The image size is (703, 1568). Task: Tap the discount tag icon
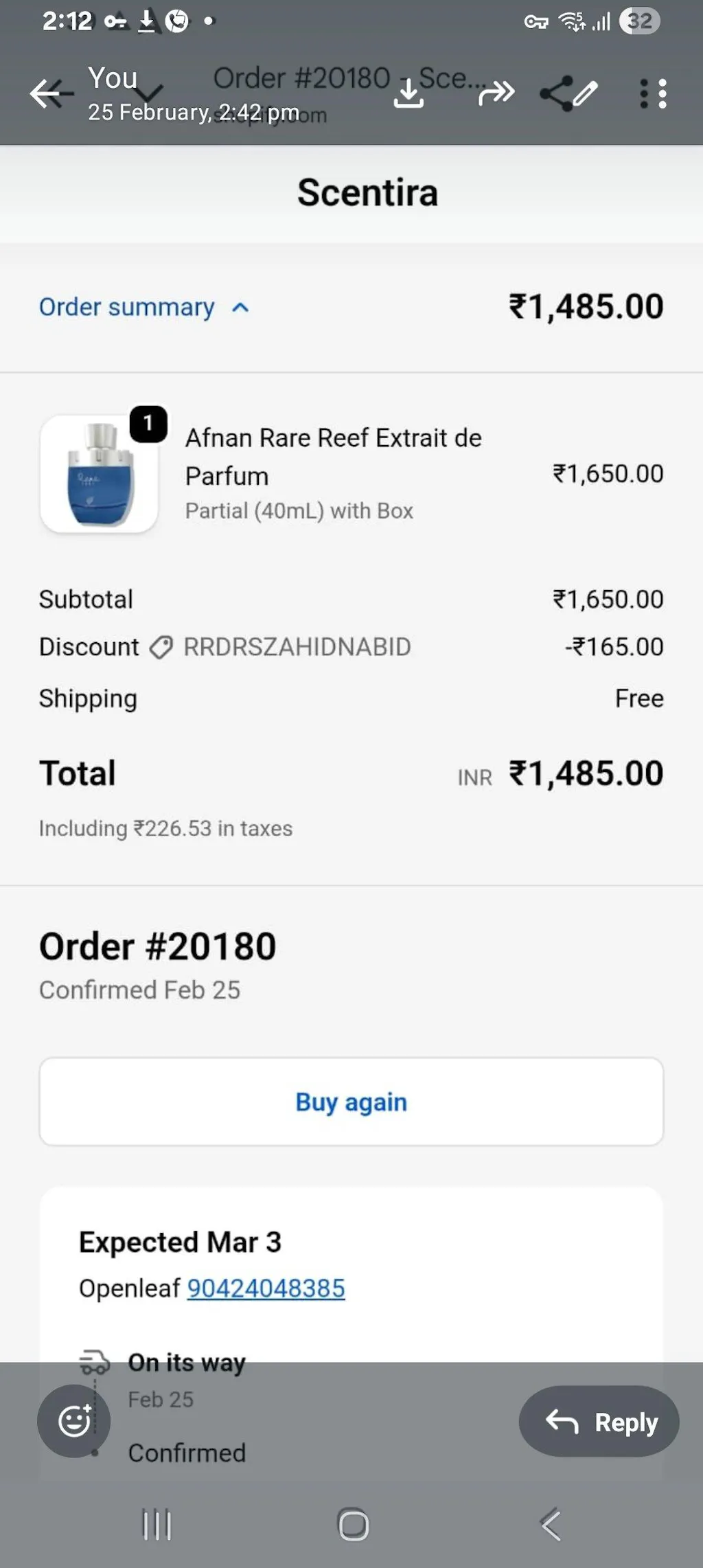[x=161, y=647]
